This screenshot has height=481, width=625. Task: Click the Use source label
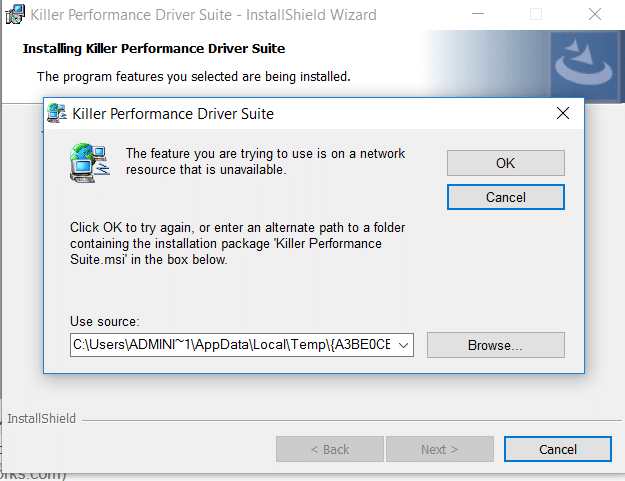coord(104,321)
